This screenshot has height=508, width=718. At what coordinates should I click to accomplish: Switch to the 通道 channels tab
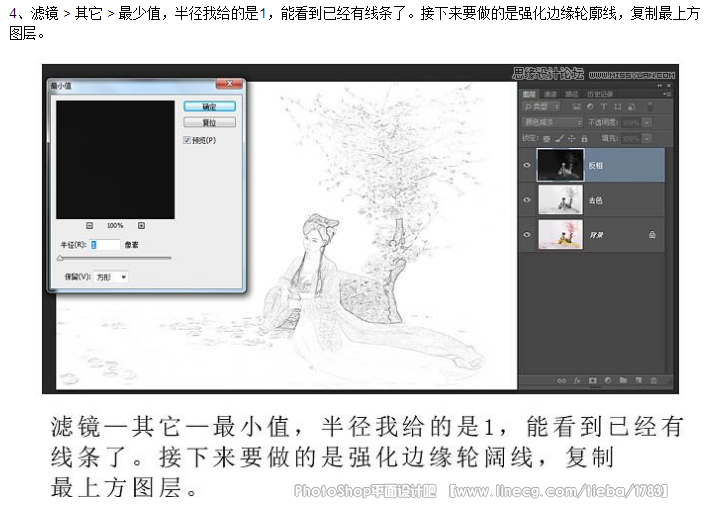[x=550, y=94]
